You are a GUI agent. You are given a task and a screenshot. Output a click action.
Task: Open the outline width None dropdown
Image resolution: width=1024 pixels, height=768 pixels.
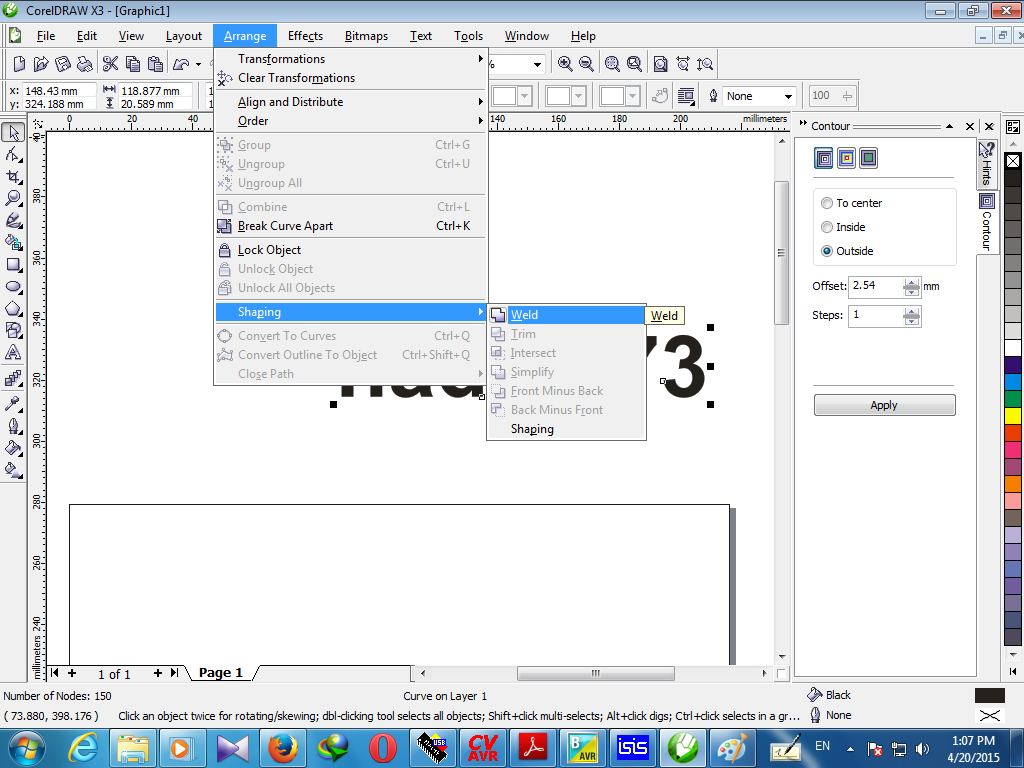point(788,96)
